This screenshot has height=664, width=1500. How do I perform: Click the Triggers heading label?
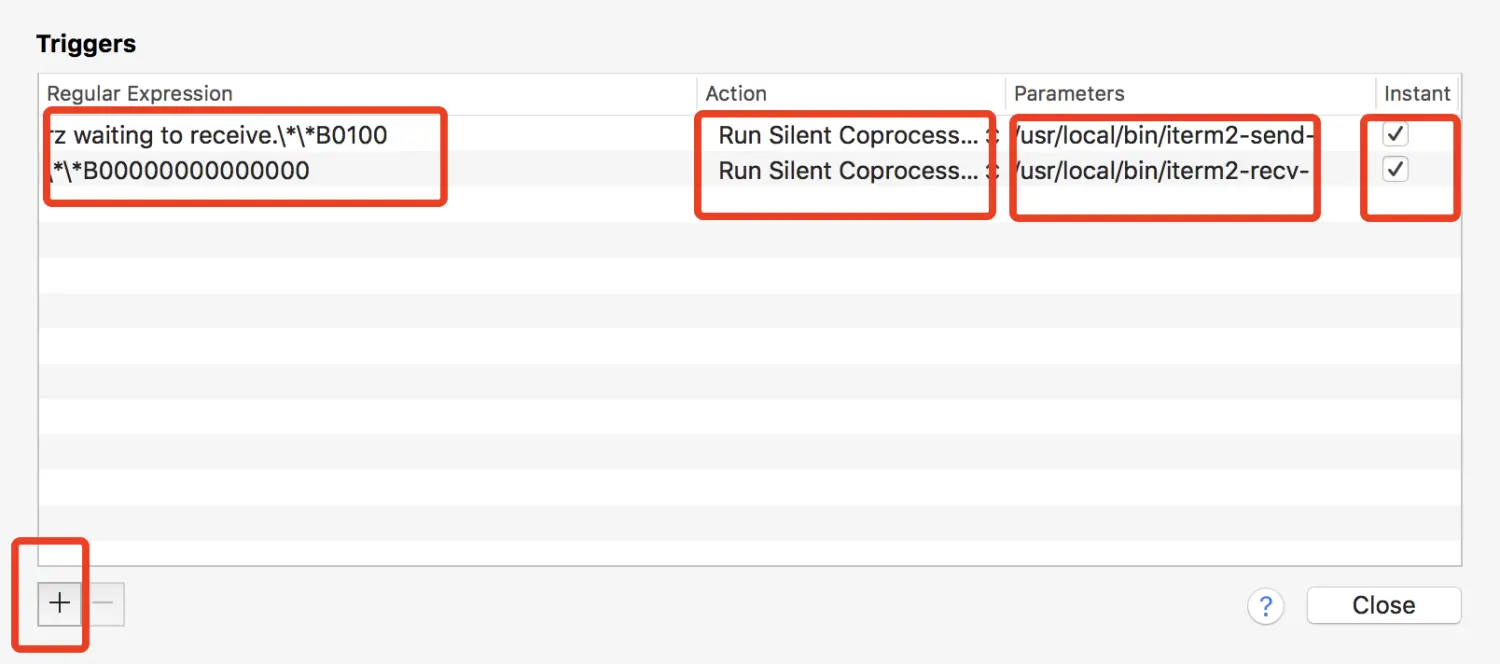point(86,44)
